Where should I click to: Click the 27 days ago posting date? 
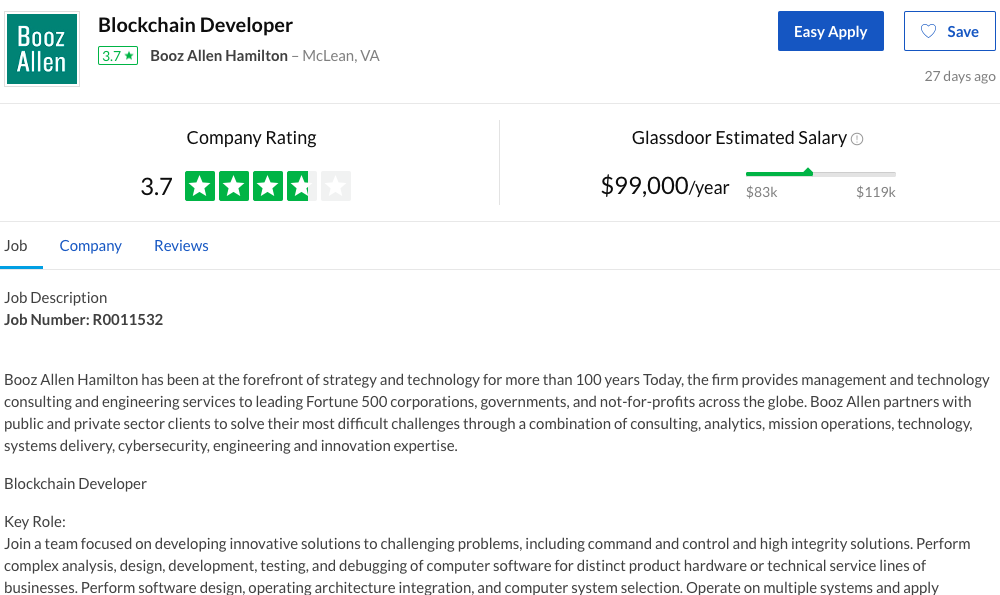click(x=959, y=76)
